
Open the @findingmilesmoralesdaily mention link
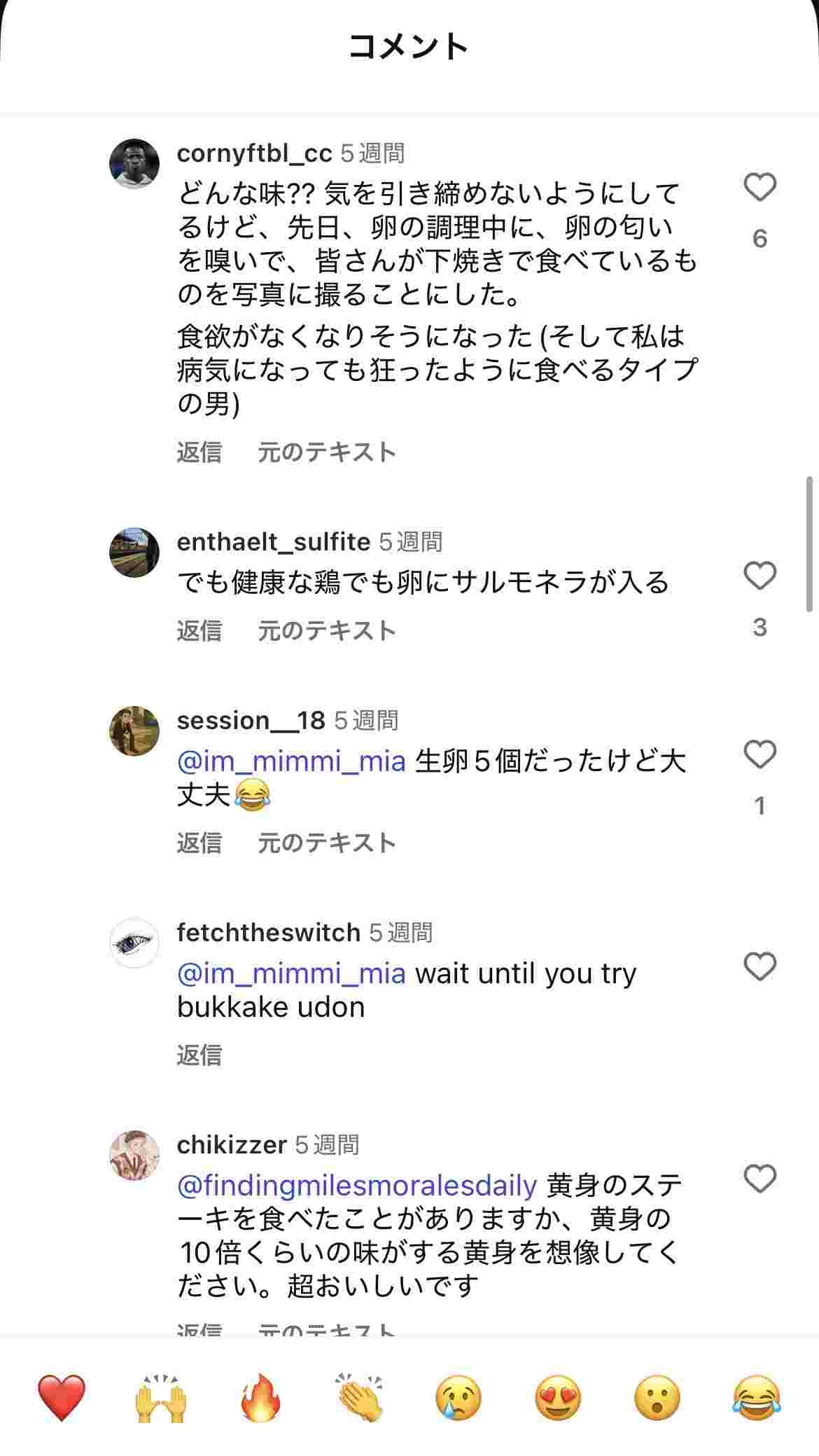click(x=357, y=1186)
